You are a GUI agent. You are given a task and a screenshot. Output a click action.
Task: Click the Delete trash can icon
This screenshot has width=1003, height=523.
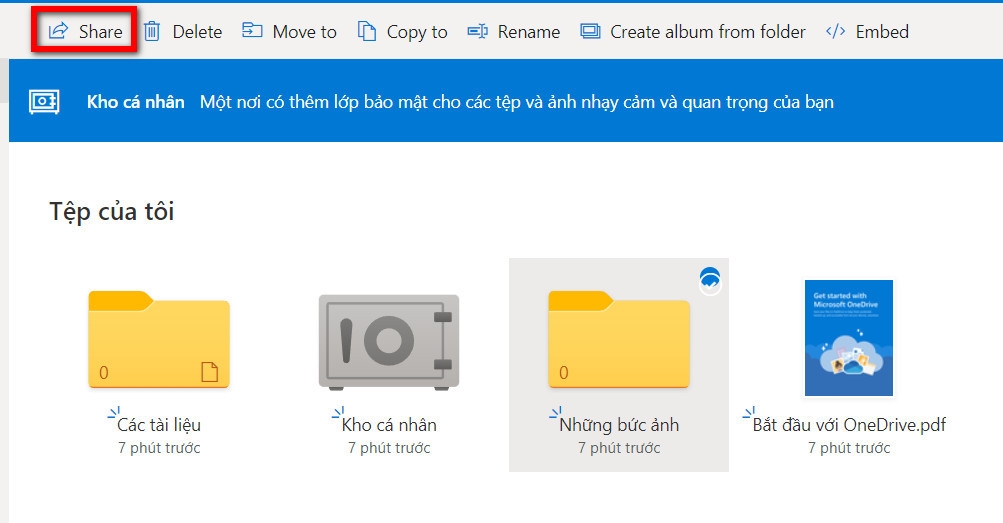(x=152, y=31)
